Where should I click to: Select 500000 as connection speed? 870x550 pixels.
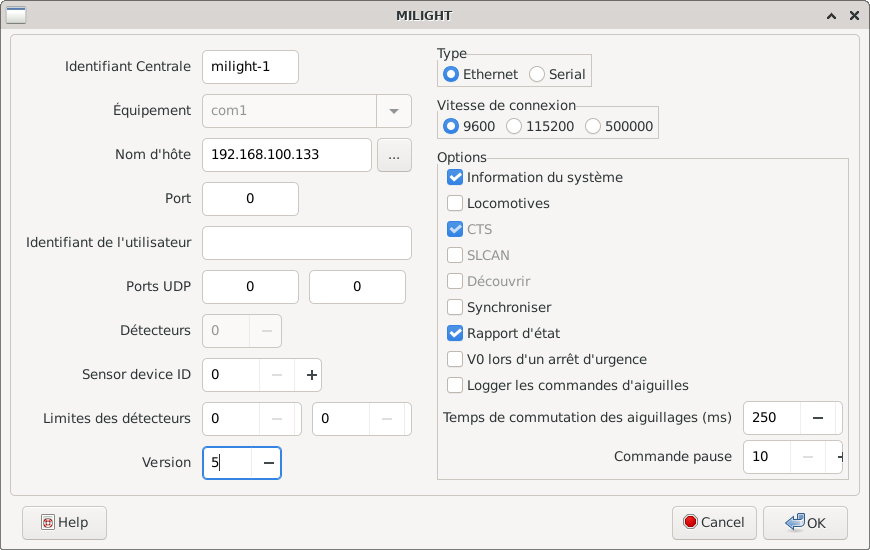tap(593, 126)
